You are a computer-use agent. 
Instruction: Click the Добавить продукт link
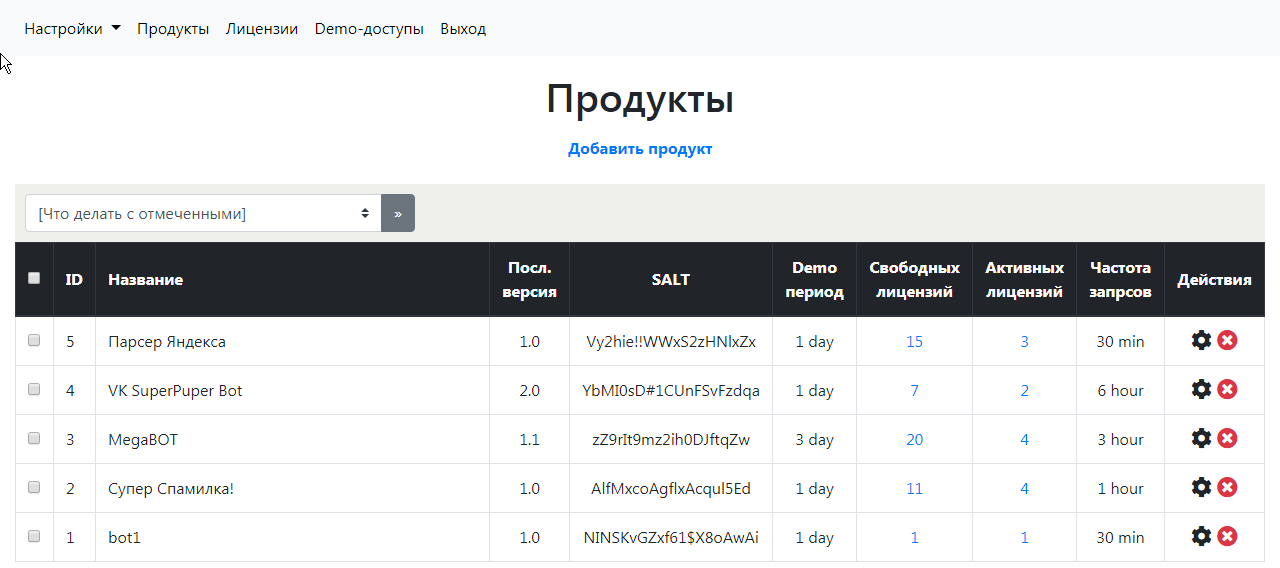[x=640, y=149]
